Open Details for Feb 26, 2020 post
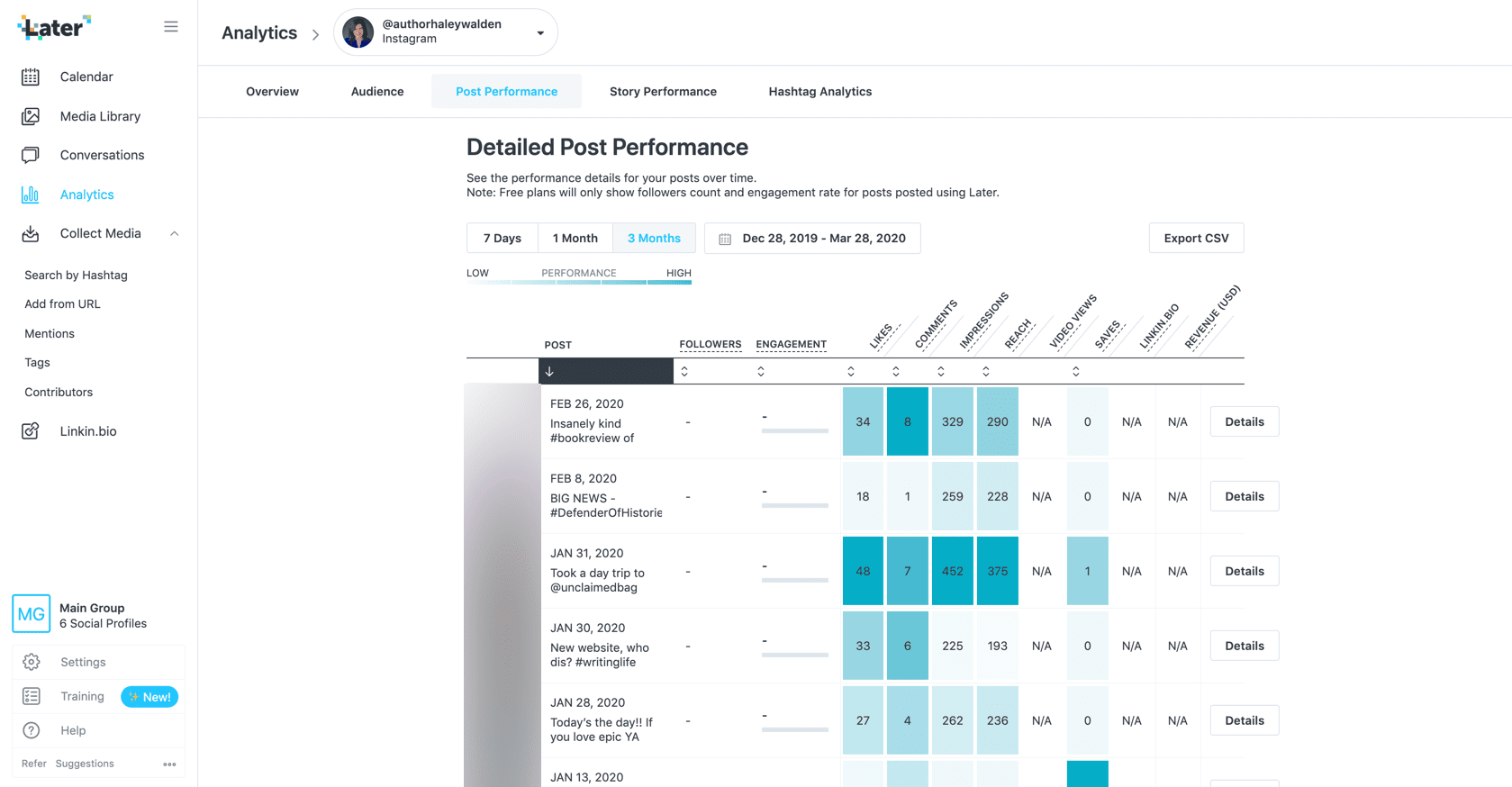The height and width of the screenshot is (787, 1512). (x=1245, y=421)
